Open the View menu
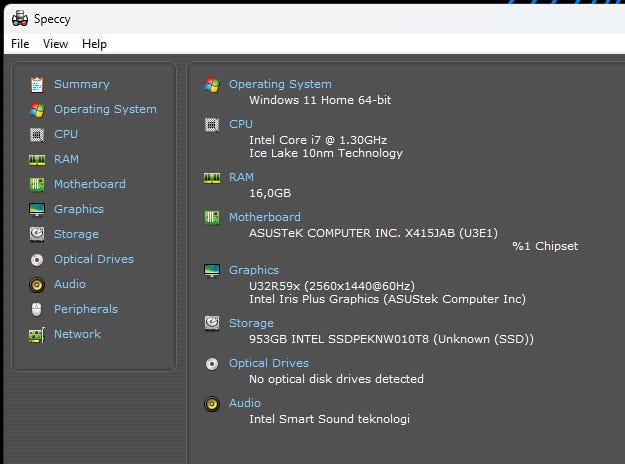This screenshot has height=464, width=625. [x=55, y=44]
